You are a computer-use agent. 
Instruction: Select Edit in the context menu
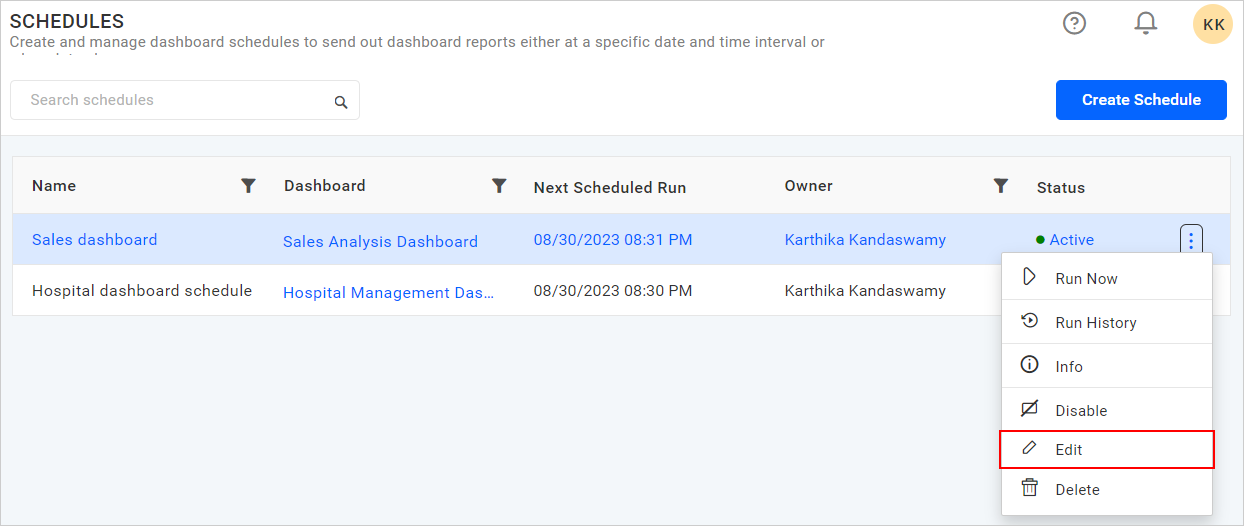[1069, 450]
